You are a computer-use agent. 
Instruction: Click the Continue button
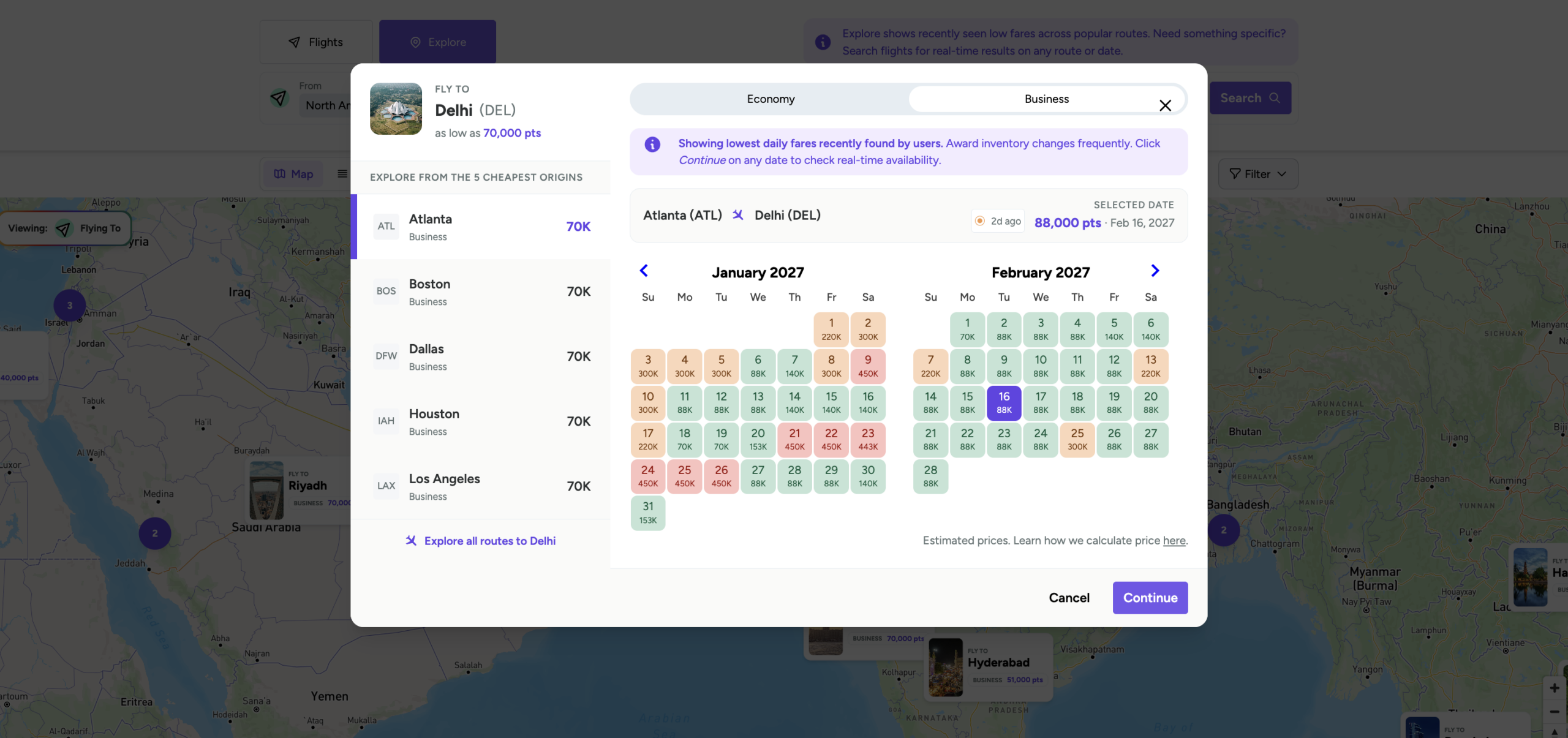click(1150, 598)
